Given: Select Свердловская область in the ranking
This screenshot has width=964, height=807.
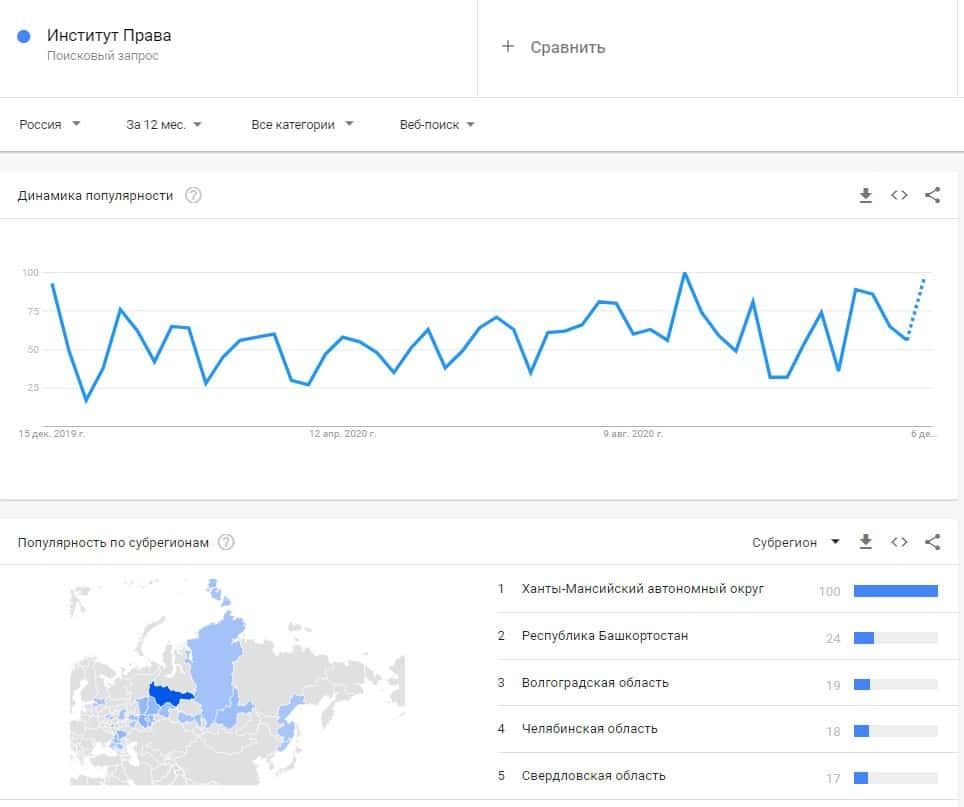Looking at the screenshot, I should click(x=593, y=776).
